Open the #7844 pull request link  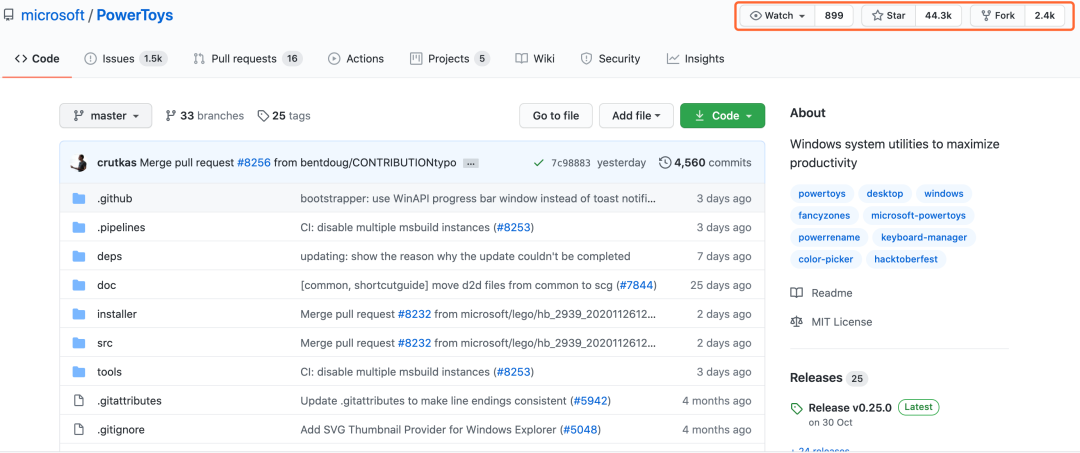(636, 285)
